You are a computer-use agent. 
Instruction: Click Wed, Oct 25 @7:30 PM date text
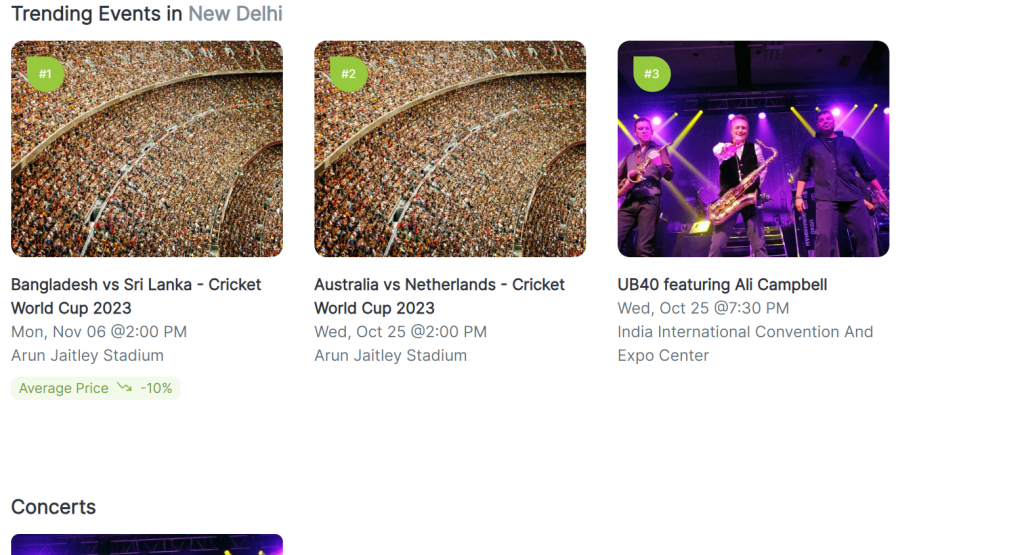703,308
